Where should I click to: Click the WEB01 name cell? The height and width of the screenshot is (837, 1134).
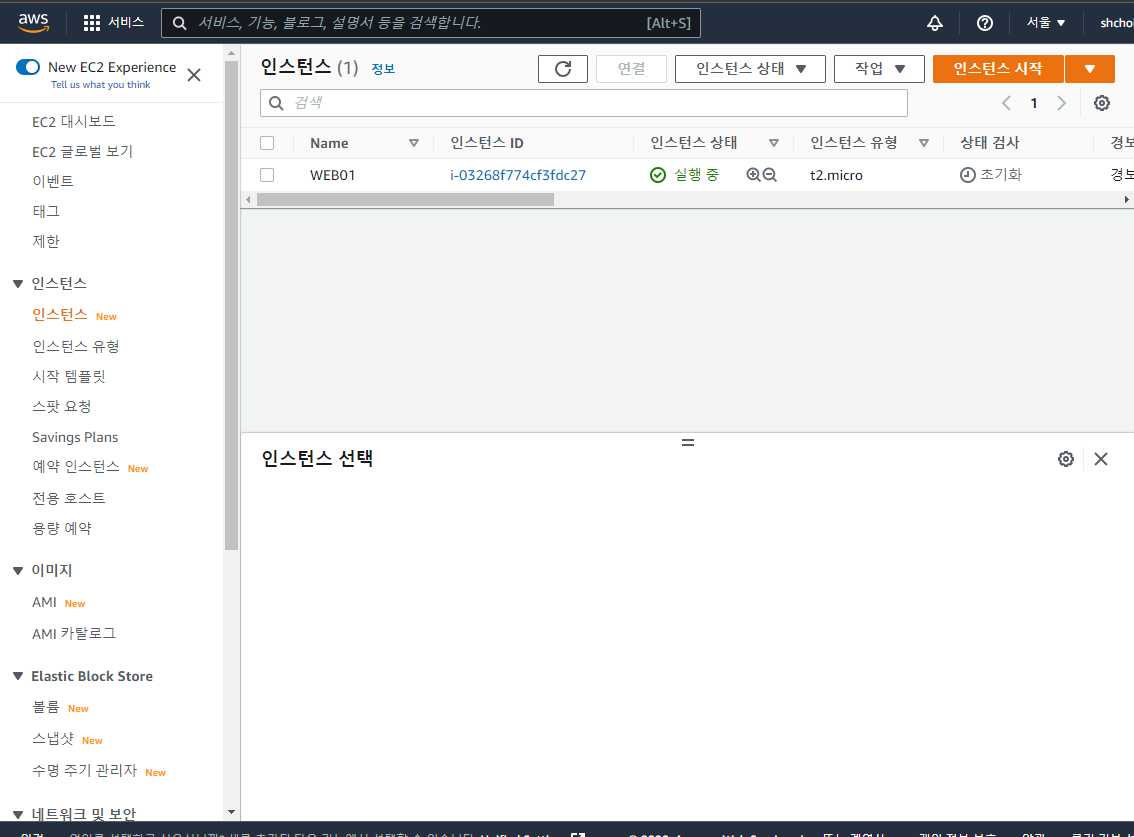pyautogui.click(x=333, y=175)
